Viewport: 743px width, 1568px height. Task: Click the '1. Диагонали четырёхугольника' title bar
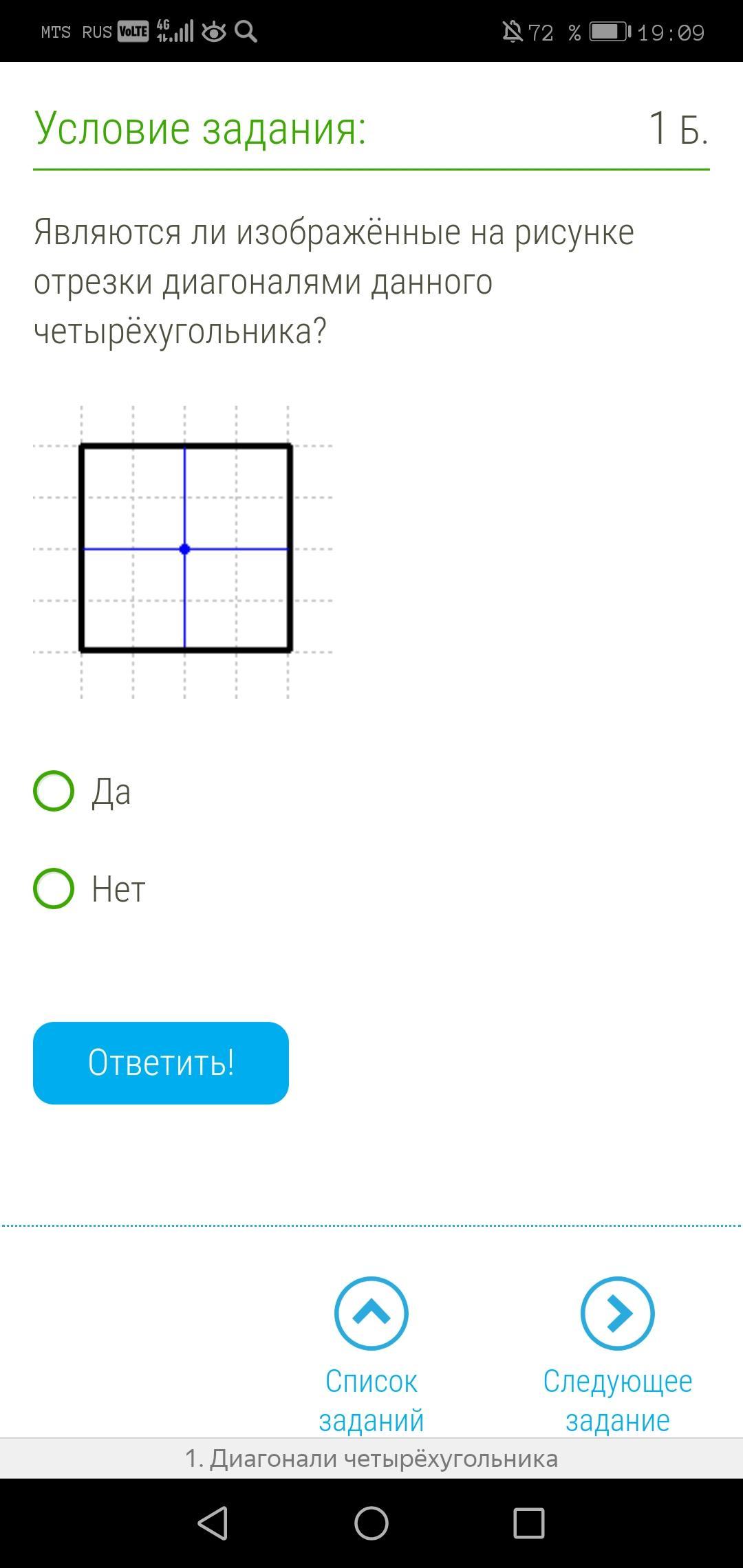371,1459
